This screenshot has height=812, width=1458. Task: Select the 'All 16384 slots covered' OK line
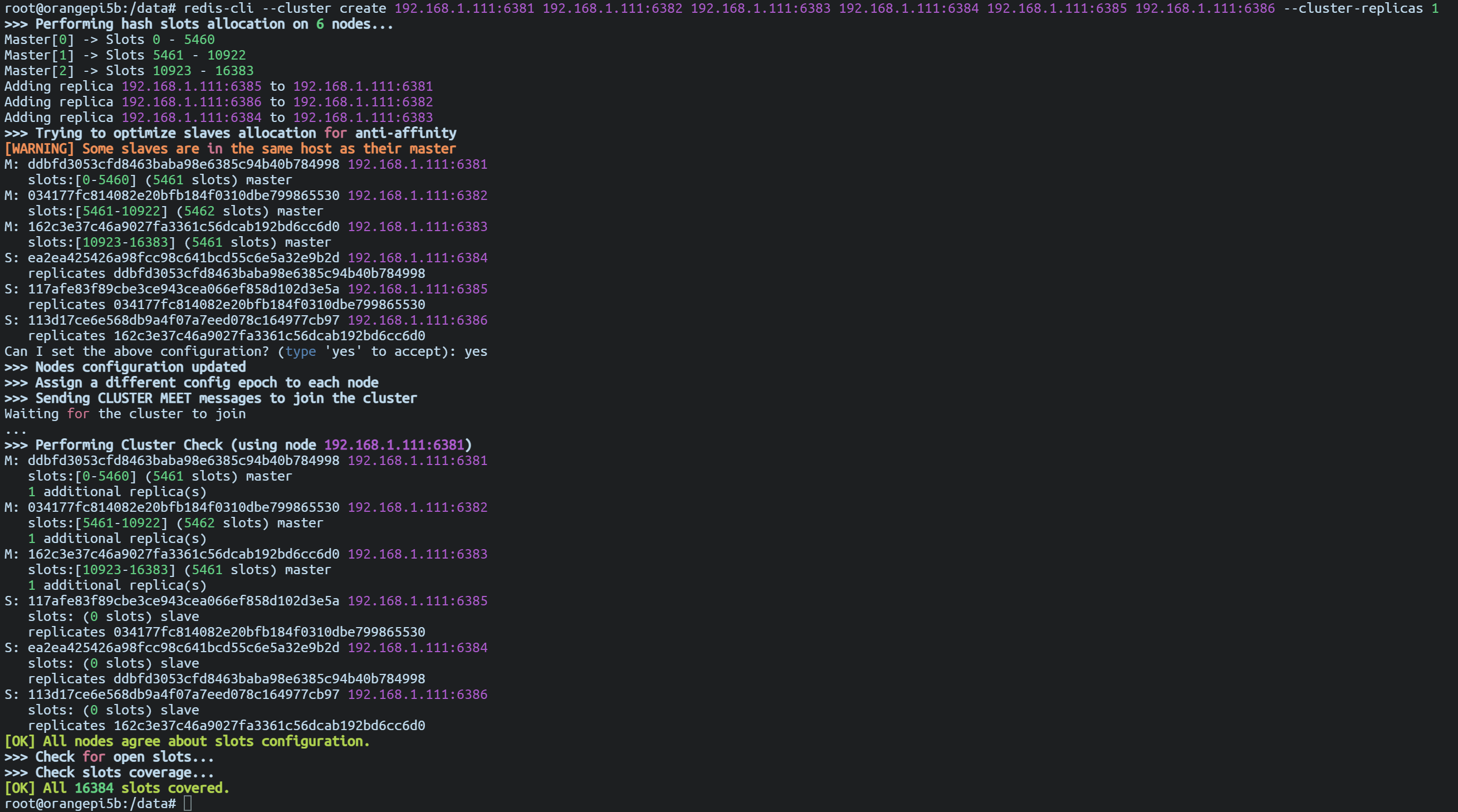[117, 788]
